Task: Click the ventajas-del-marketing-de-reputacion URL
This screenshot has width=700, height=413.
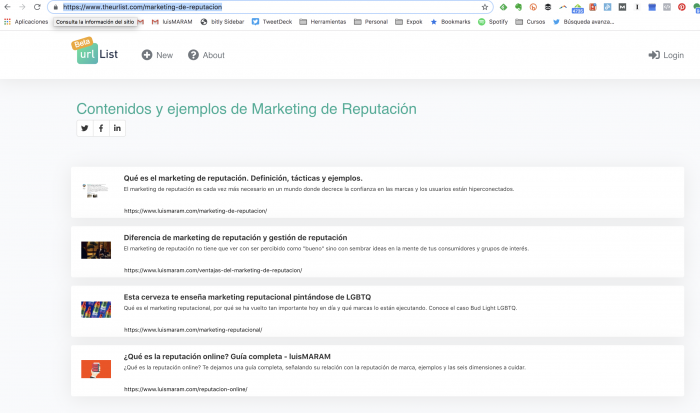Action: click(213, 270)
